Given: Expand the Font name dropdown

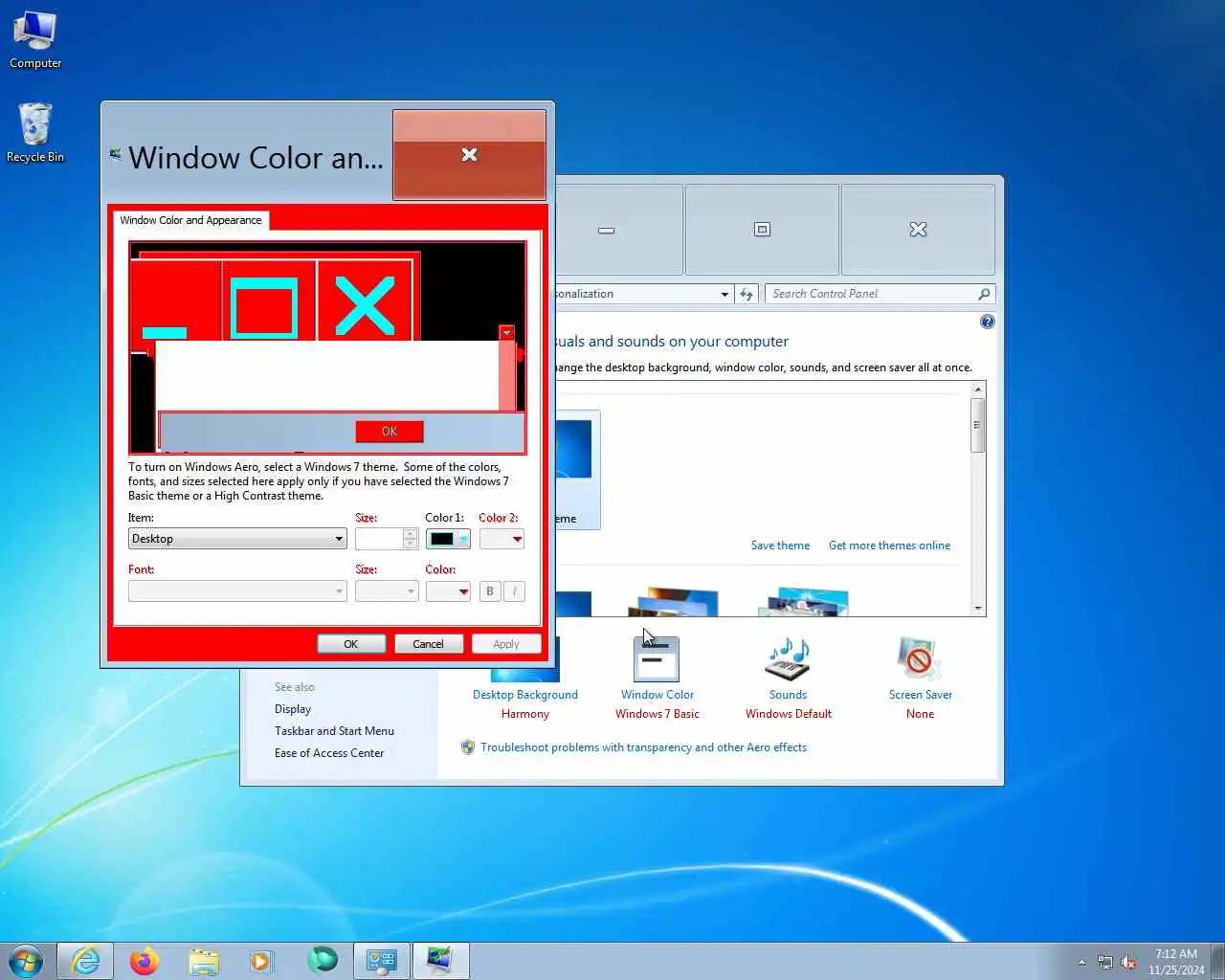Looking at the screenshot, I should click(237, 591).
